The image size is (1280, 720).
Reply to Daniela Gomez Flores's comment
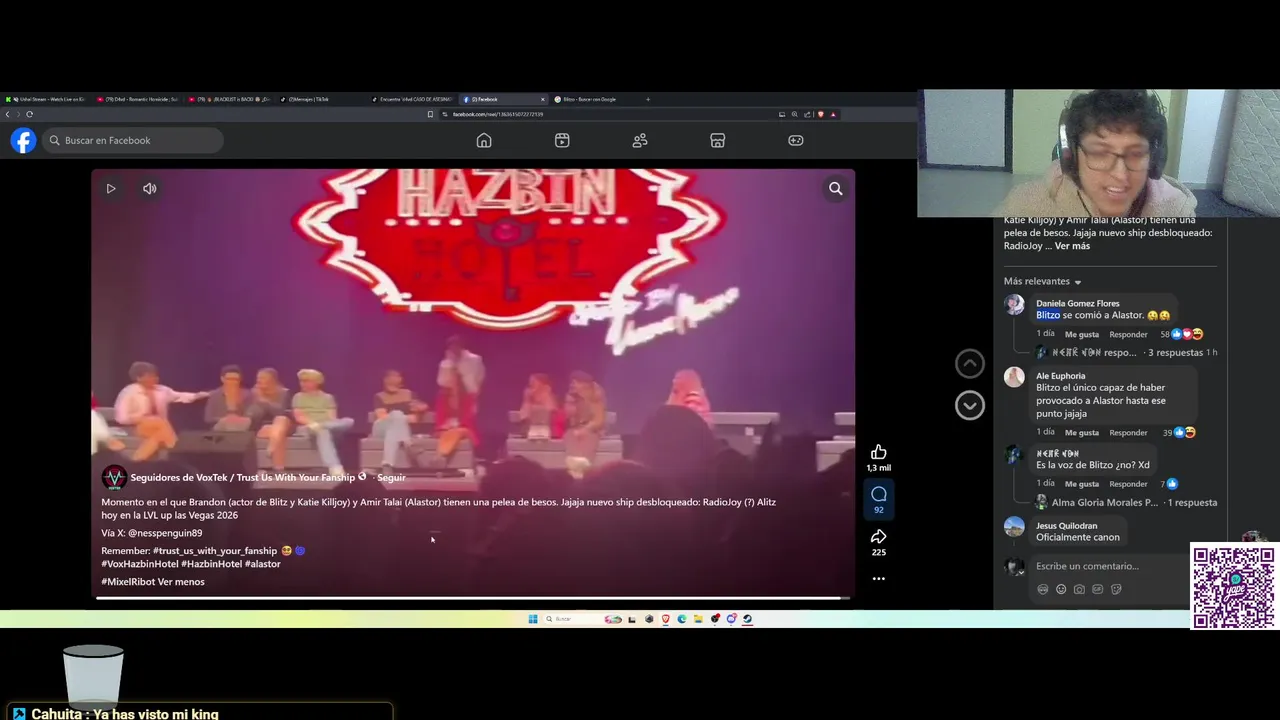point(1128,335)
